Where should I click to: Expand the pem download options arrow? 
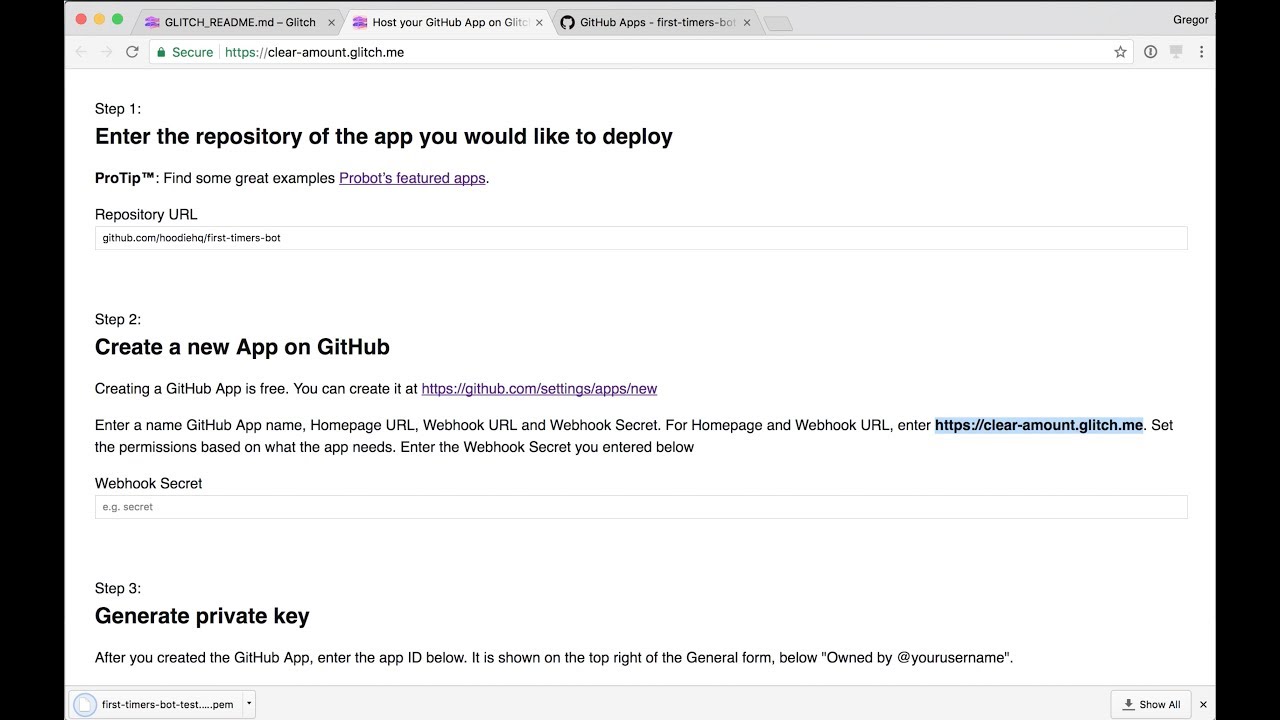pos(249,704)
